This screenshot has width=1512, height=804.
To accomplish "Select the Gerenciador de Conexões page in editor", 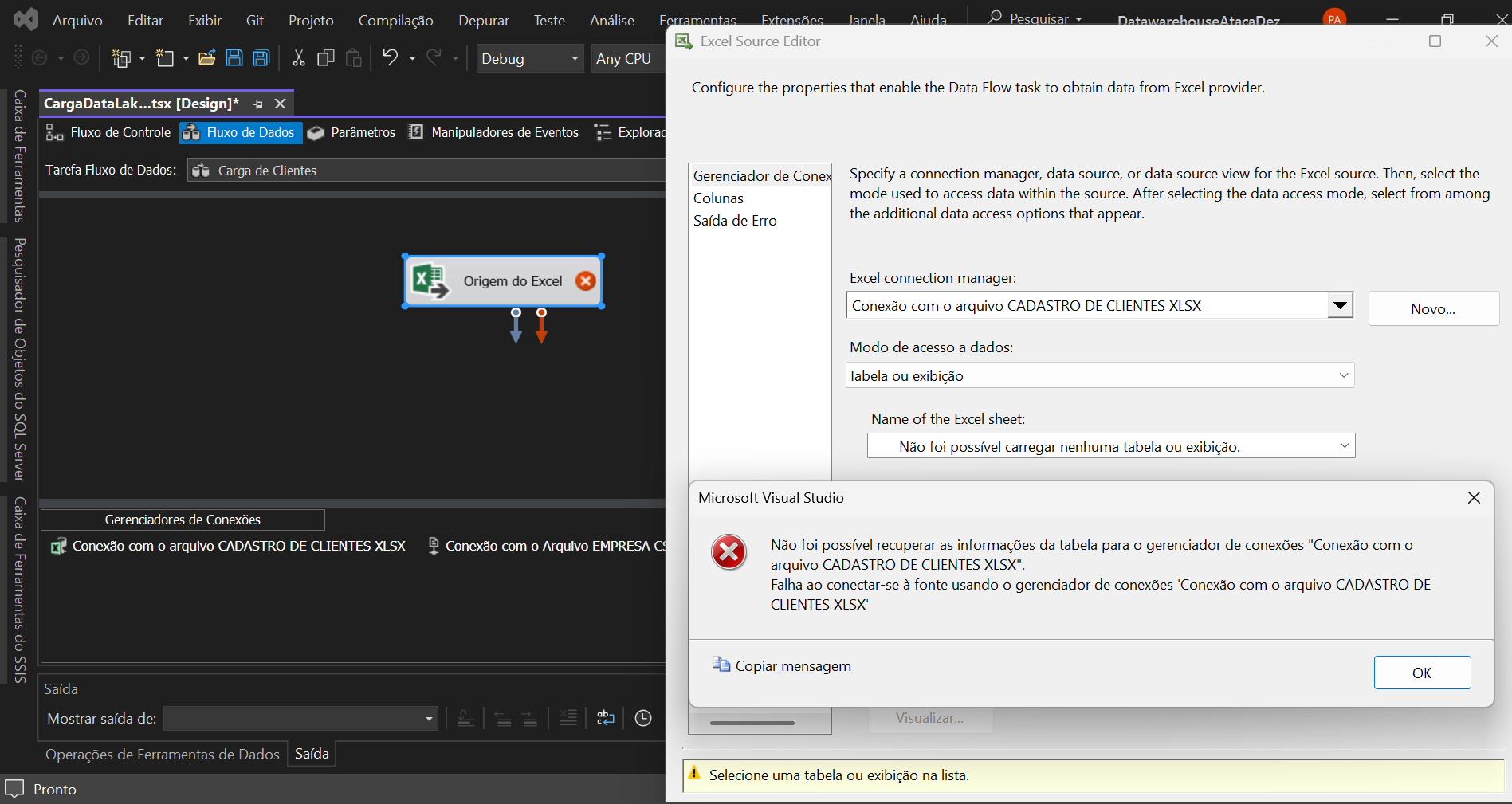I will pos(761,175).
